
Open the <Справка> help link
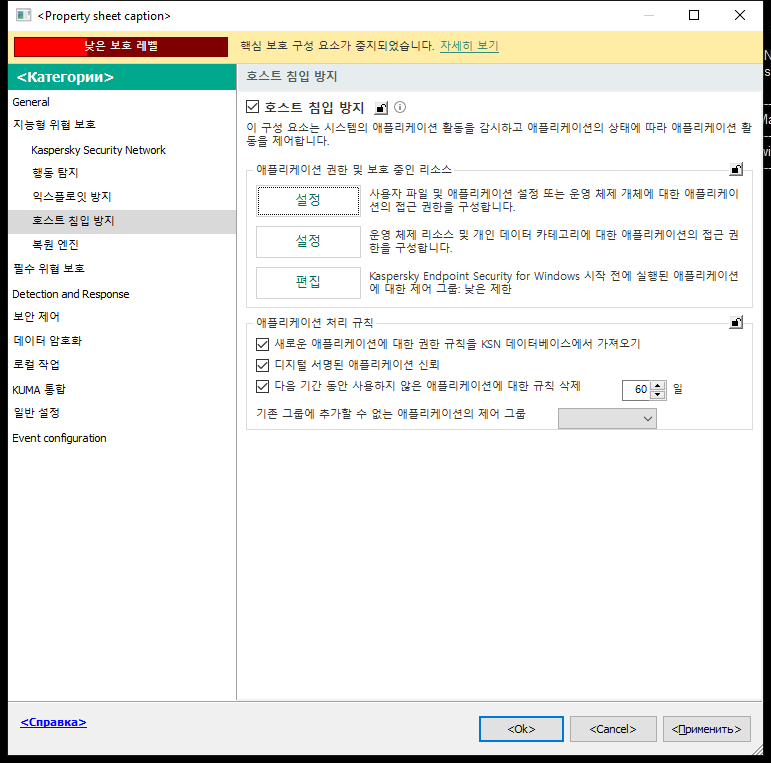tap(54, 722)
